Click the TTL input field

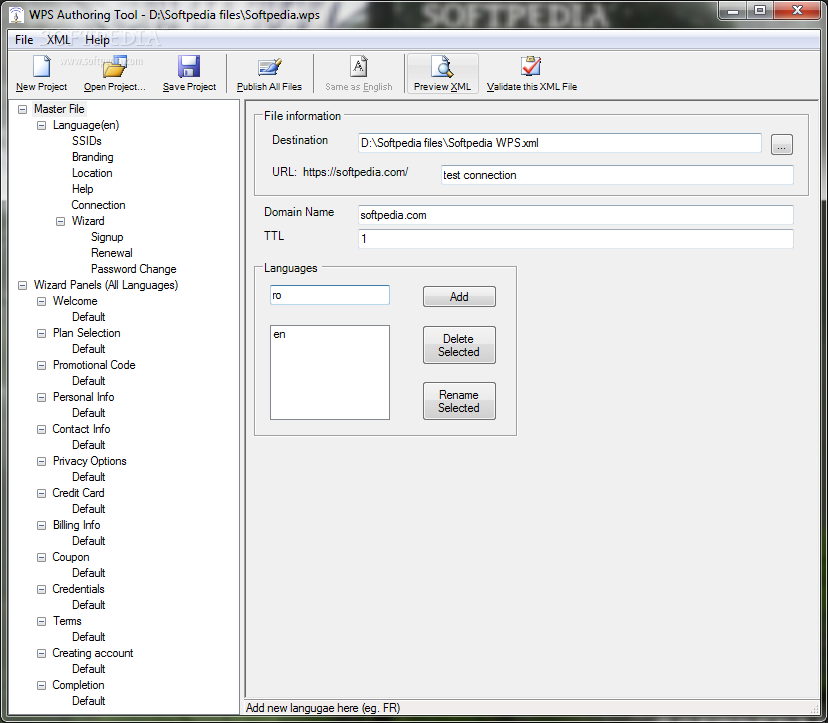point(576,239)
